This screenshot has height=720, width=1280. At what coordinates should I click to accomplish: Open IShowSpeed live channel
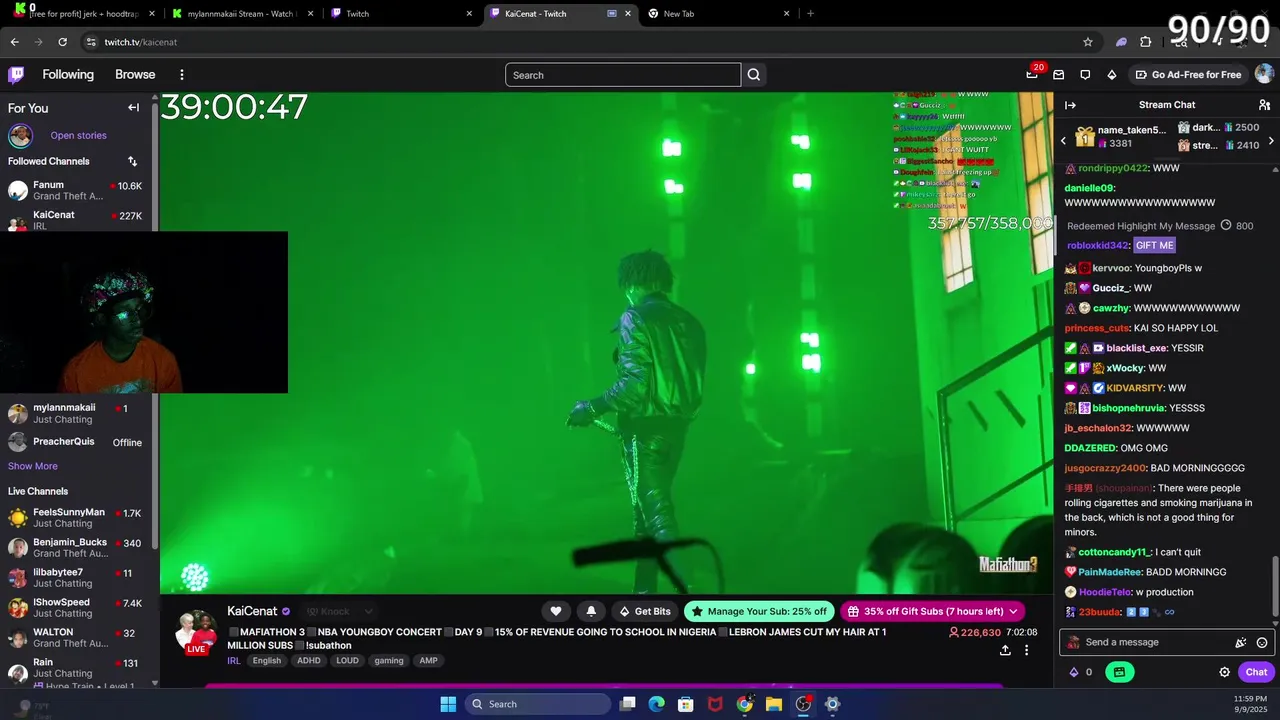click(x=75, y=608)
